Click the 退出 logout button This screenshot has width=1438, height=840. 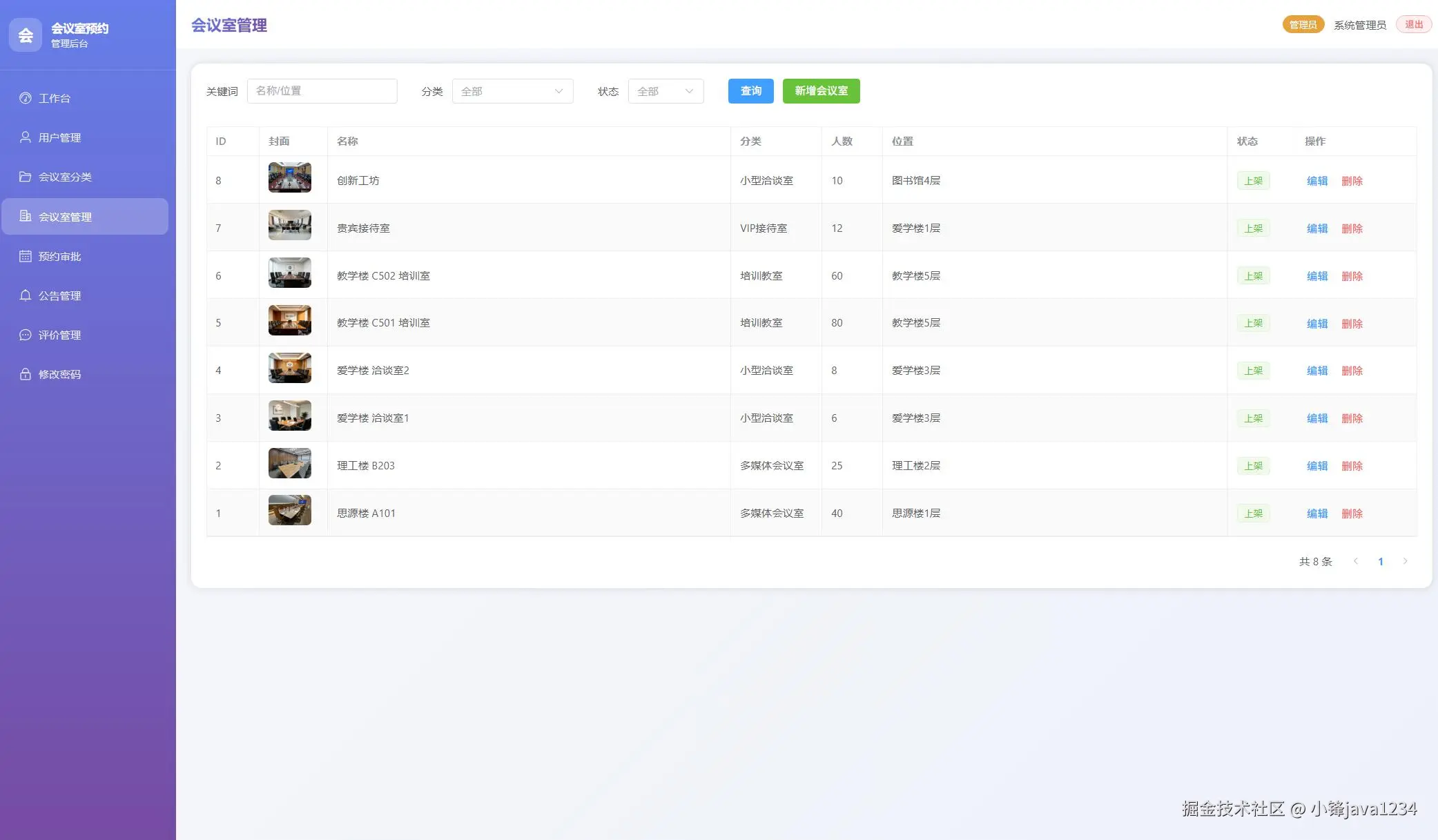click(1413, 25)
